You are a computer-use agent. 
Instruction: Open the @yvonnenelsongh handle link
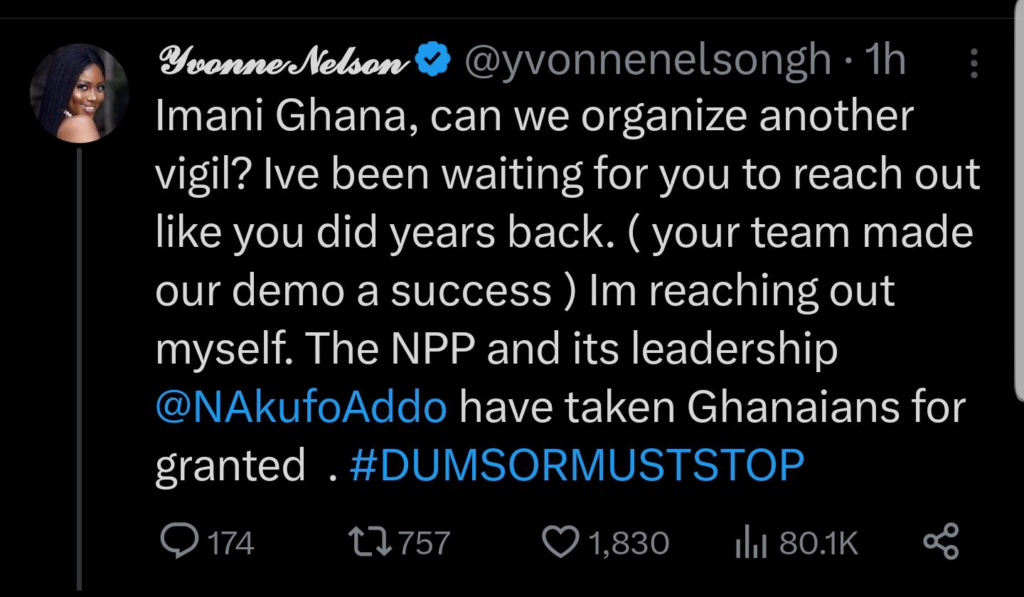pyautogui.click(x=645, y=63)
